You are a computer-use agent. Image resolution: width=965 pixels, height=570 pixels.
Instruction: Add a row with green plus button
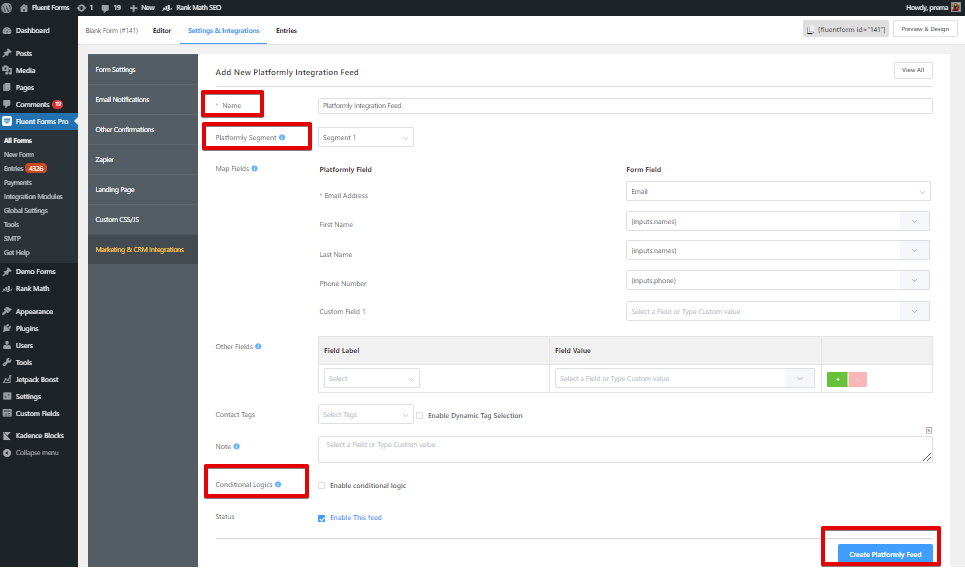coord(837,379)
